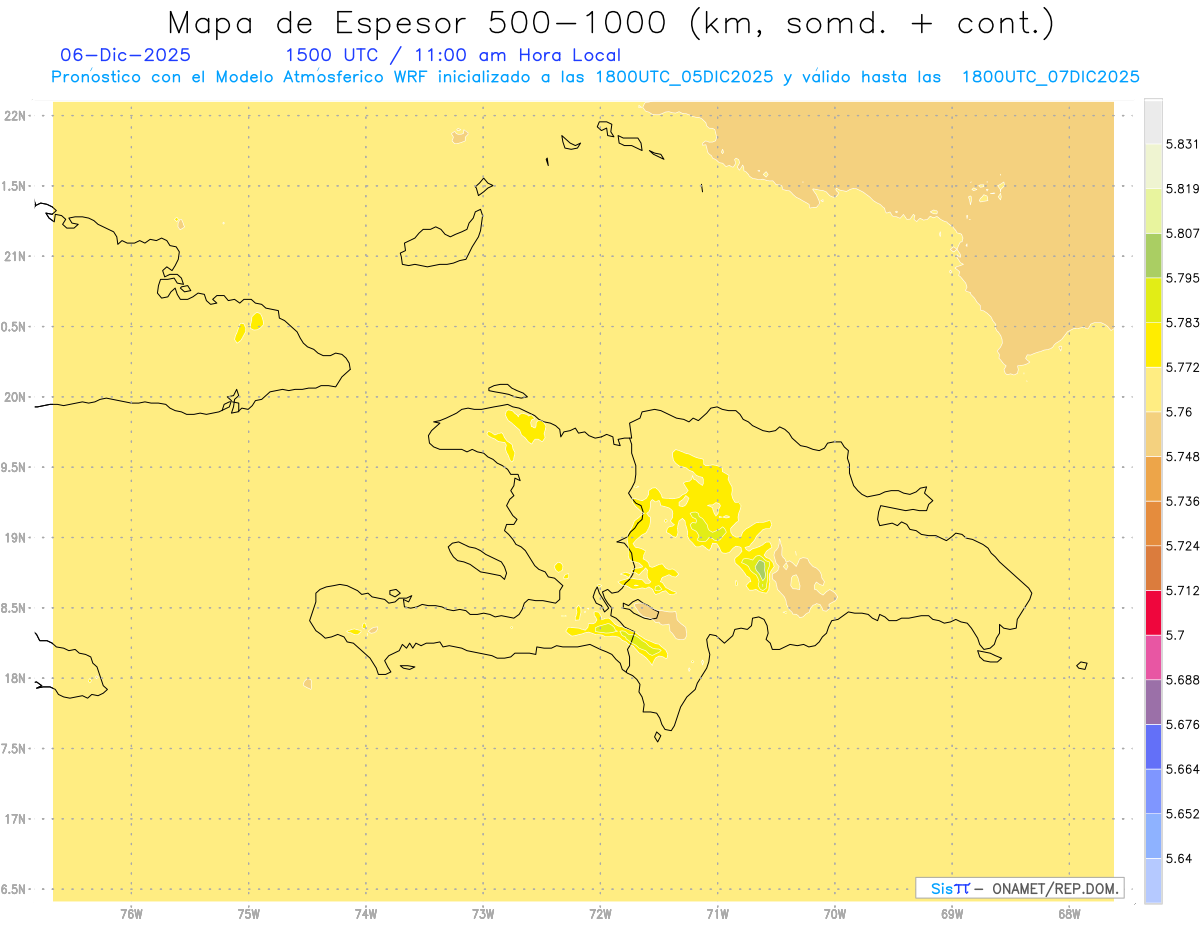Viewport: 1200px width, 927px height.
Task: Click the colorbar value 5.76
Action: point(1179,412)
